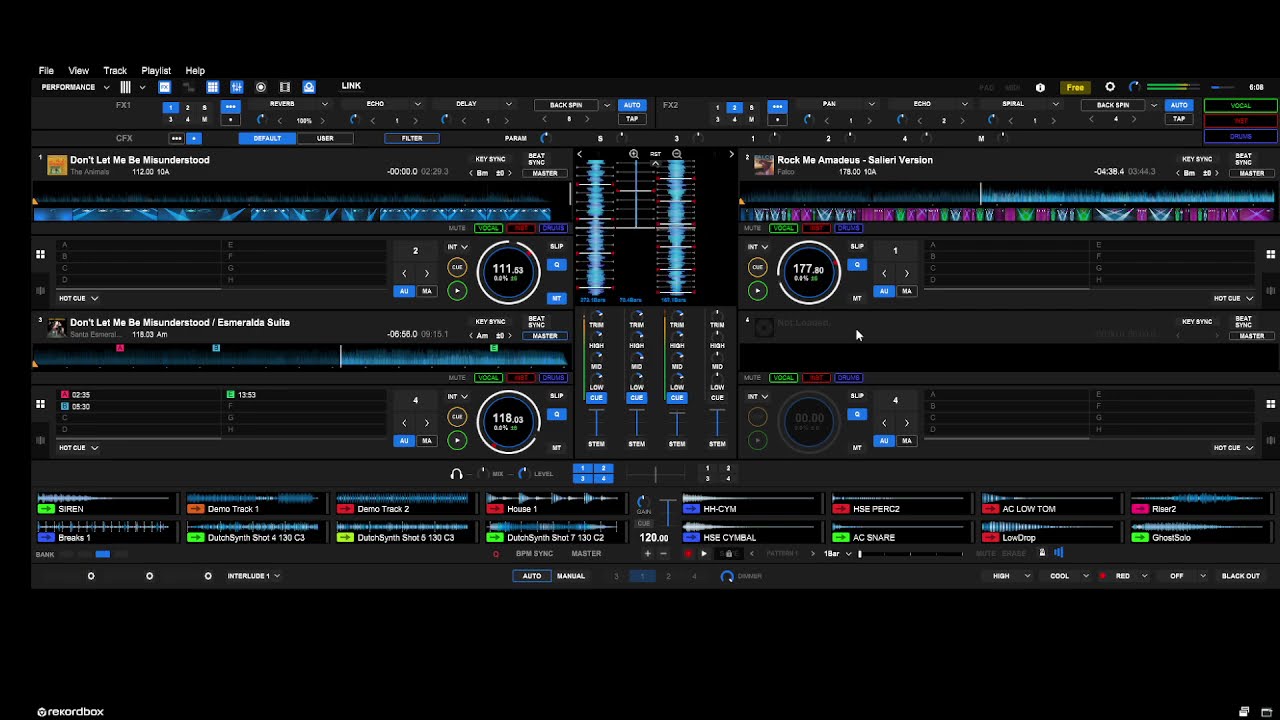Click the LINK button
This screenshot has width=1280, height=720.
tap(351, 86)
